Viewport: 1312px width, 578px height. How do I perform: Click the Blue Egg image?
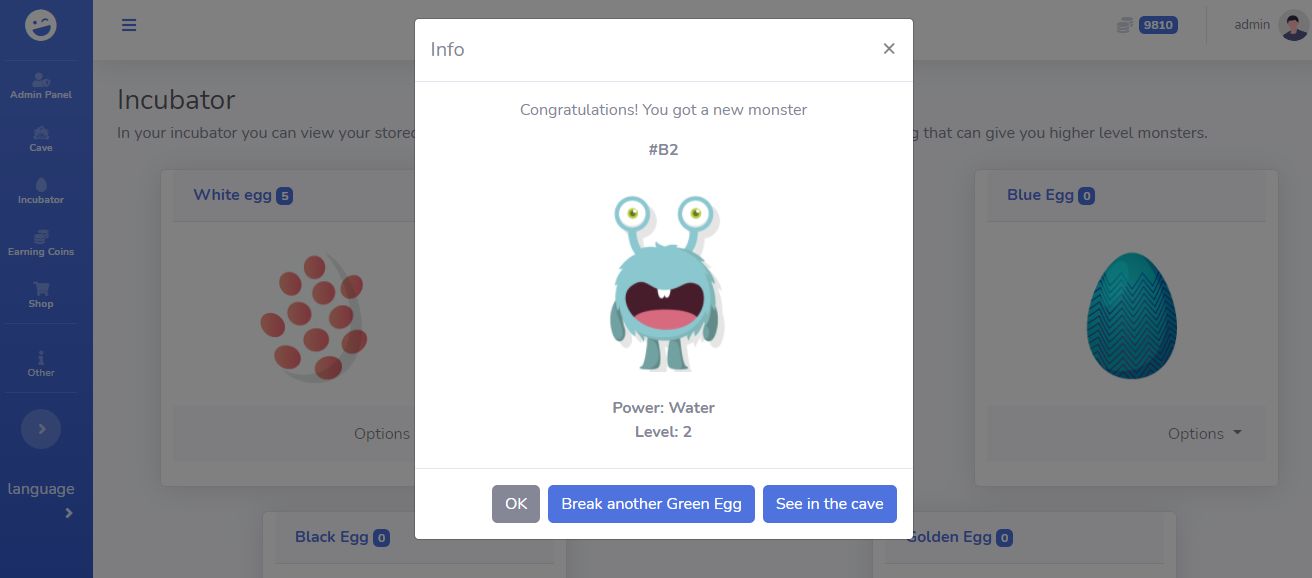(x=1131, y=315)
